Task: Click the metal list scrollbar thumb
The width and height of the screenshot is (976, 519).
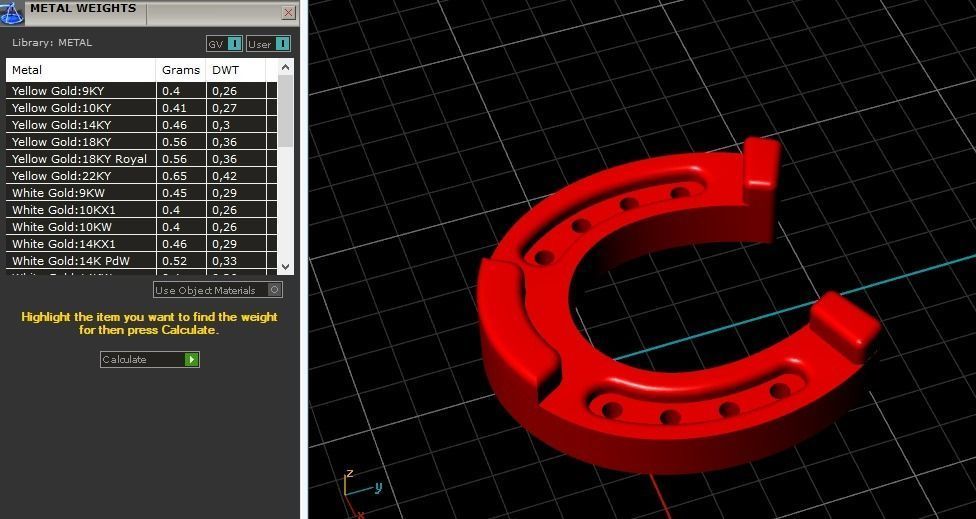Action: click(286, 111)
